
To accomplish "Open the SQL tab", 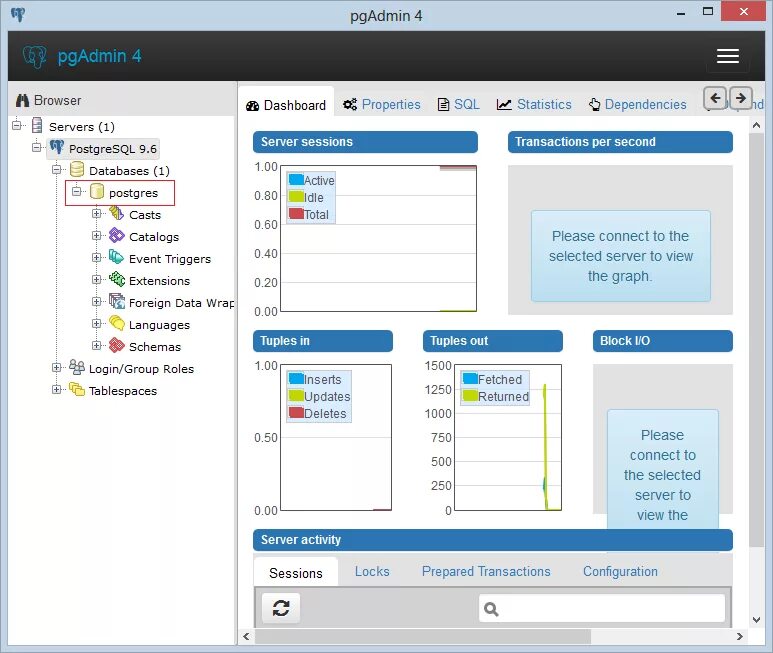I will [x=459, y=104].
